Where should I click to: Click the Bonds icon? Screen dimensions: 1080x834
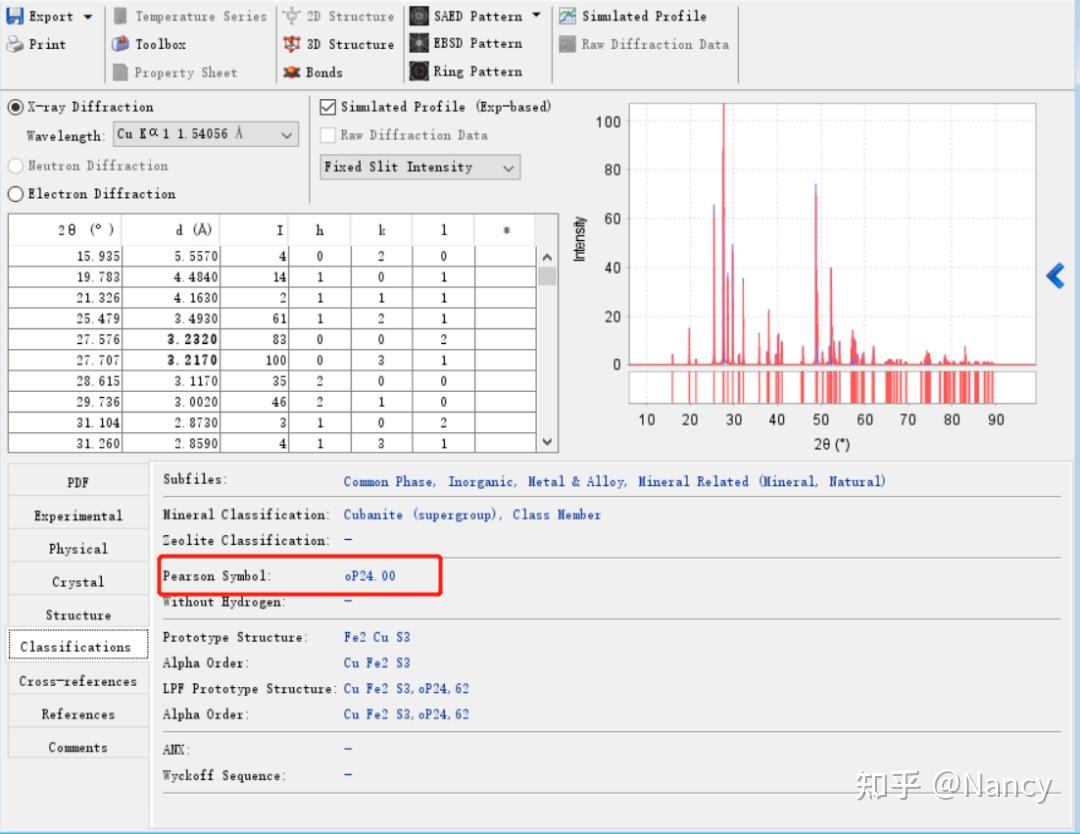pos(292,72)
